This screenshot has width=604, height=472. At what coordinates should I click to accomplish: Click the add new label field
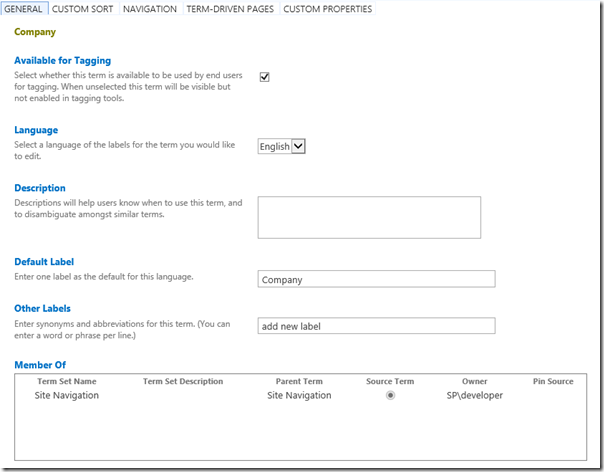click(376, 326)
